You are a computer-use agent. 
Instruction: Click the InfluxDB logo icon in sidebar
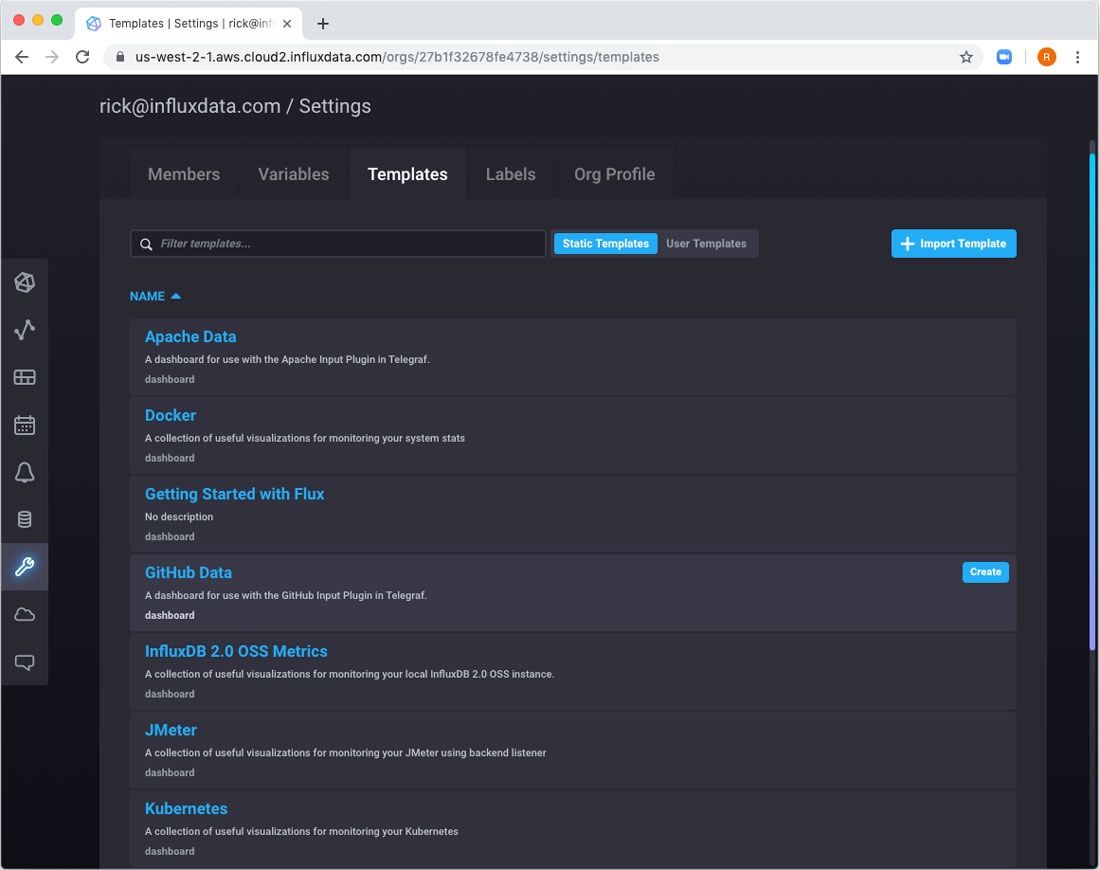[25, 283]
